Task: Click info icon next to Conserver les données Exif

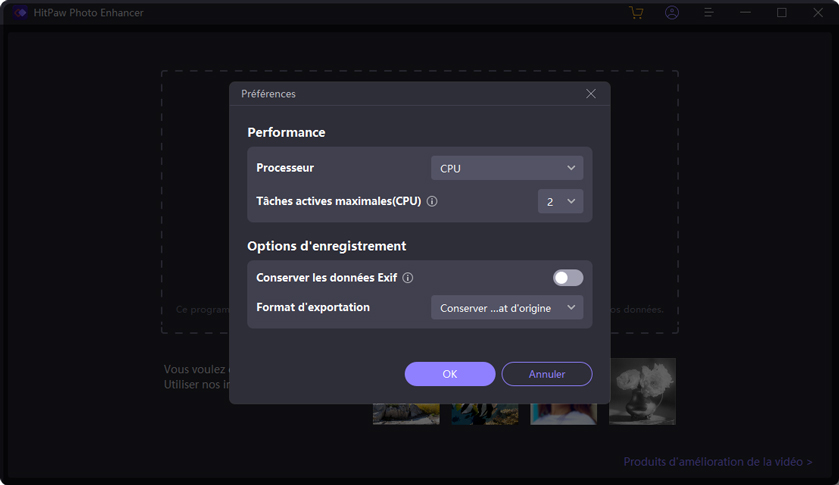Action: [408, 278]
